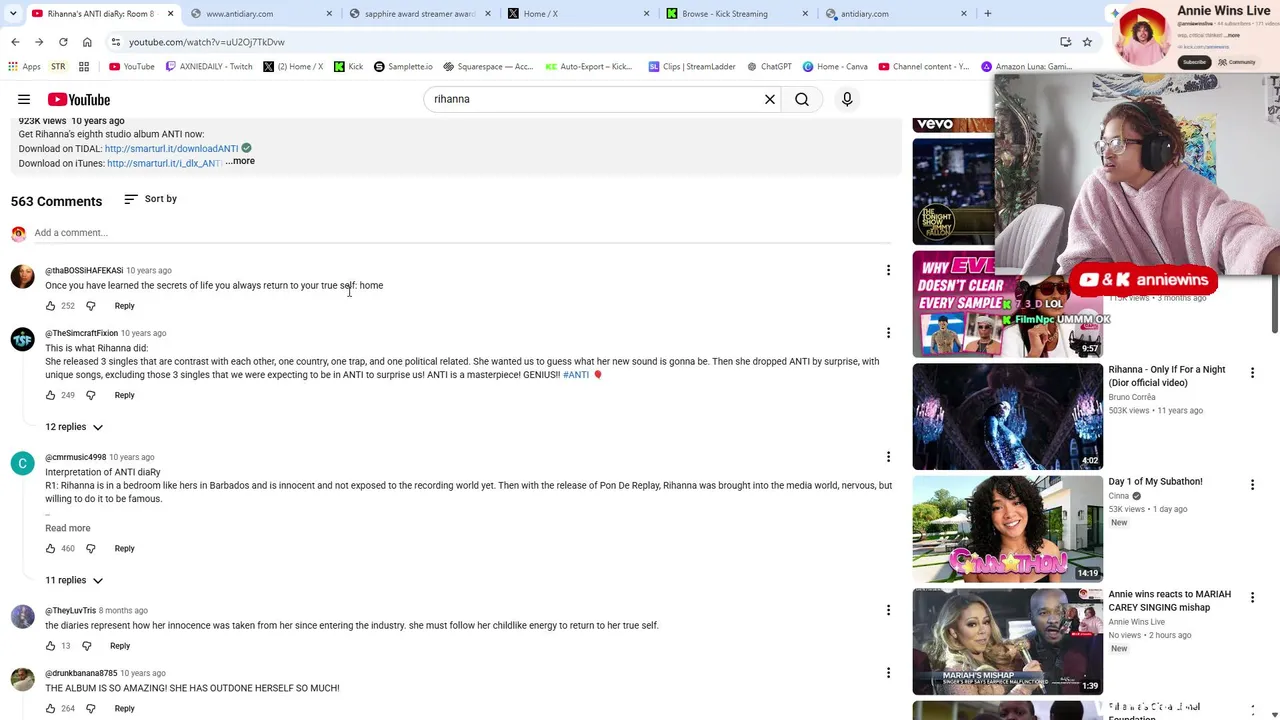
Task: Go to YouTube home via the logo
Action: (78, 99)
